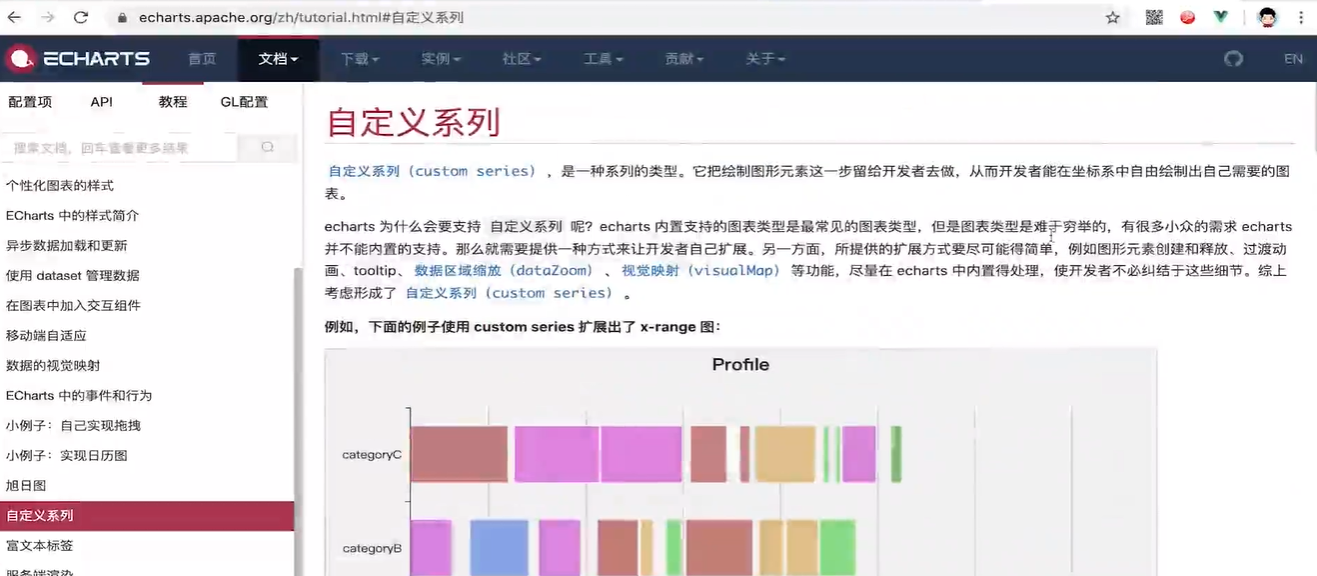
Task: Open the 首页 navigation item
Action: 202,59
